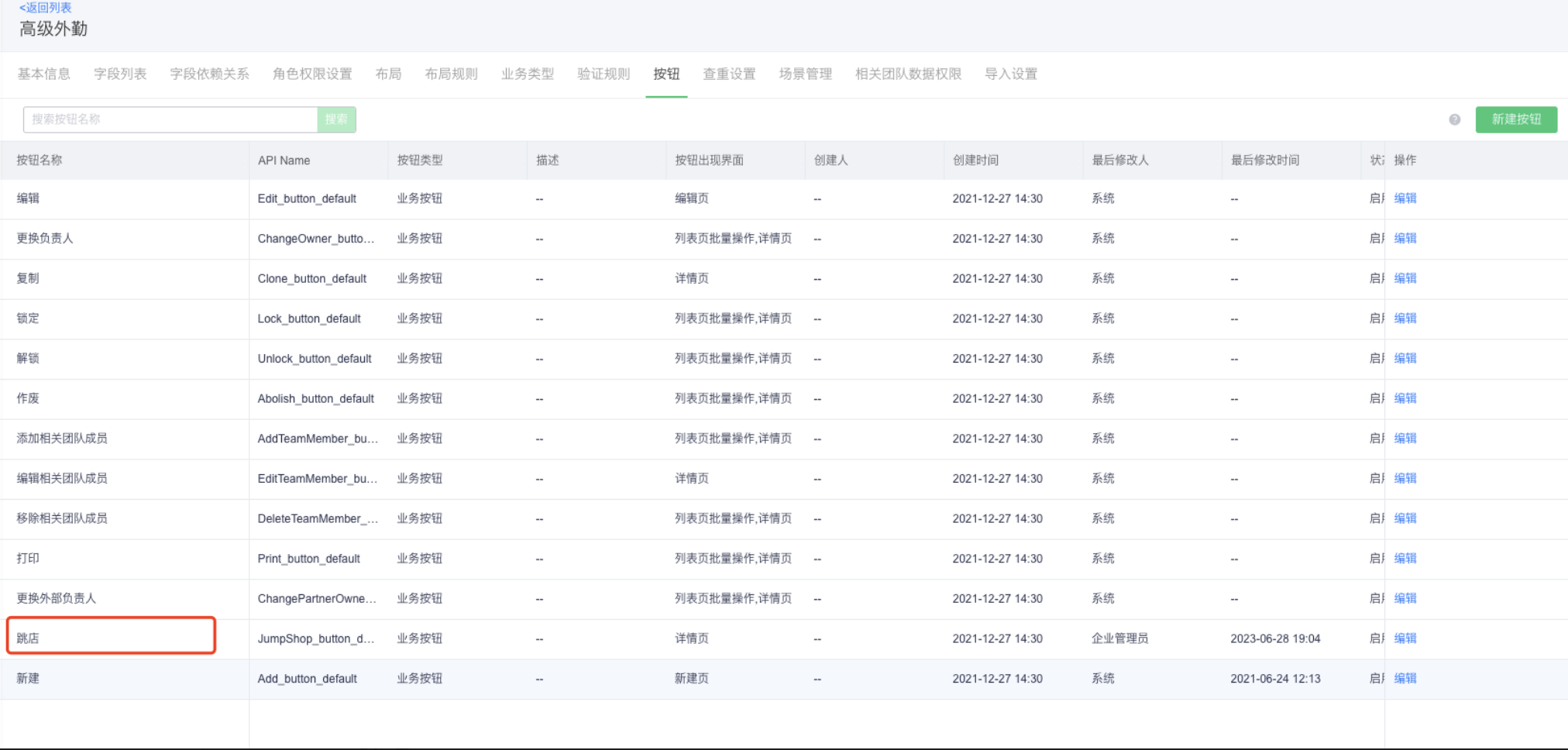Click 编辑页 in the 编辑 row
The image size is (1568, 750).
pos(692,198)
